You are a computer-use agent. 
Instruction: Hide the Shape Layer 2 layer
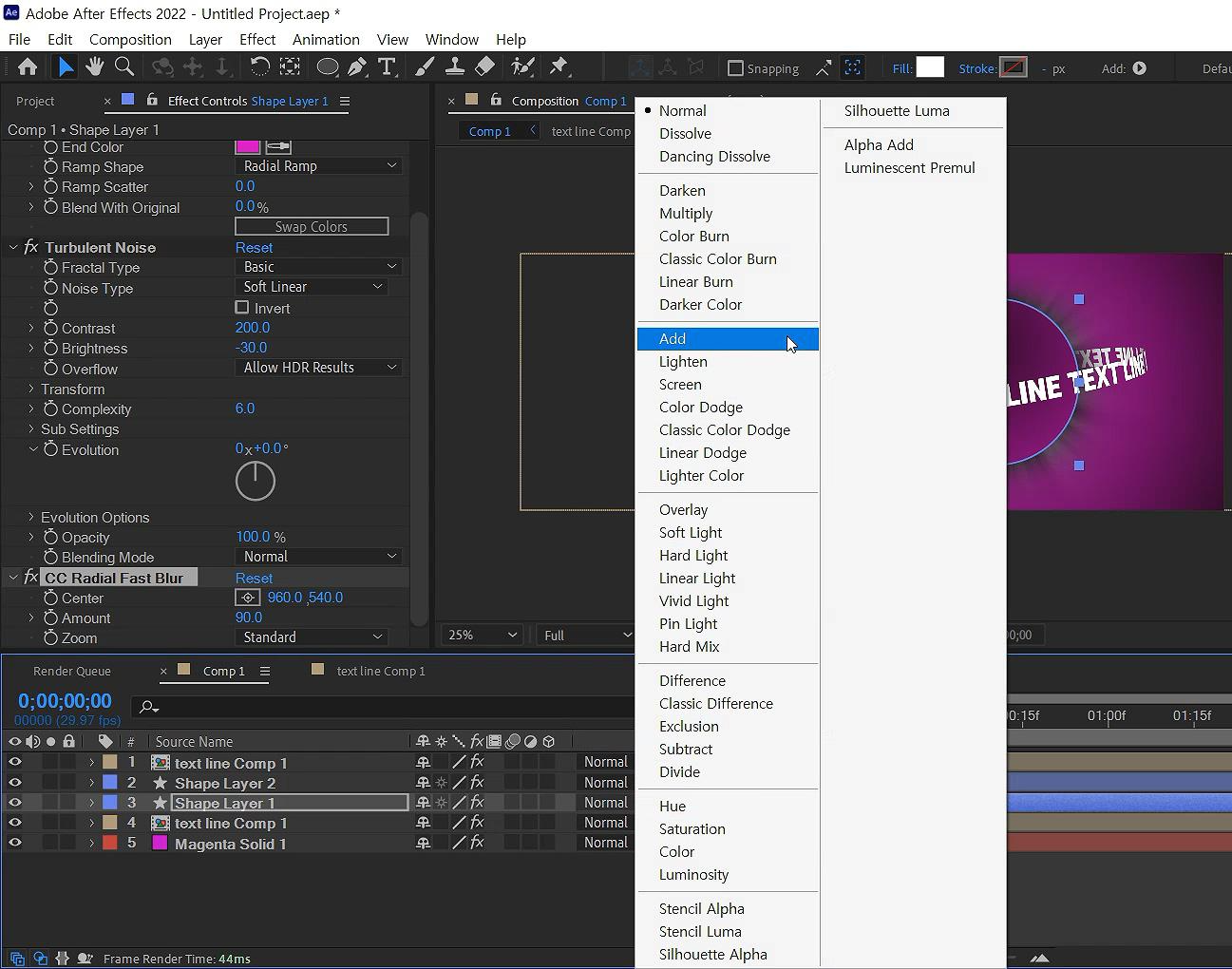[x=14, y=782]
